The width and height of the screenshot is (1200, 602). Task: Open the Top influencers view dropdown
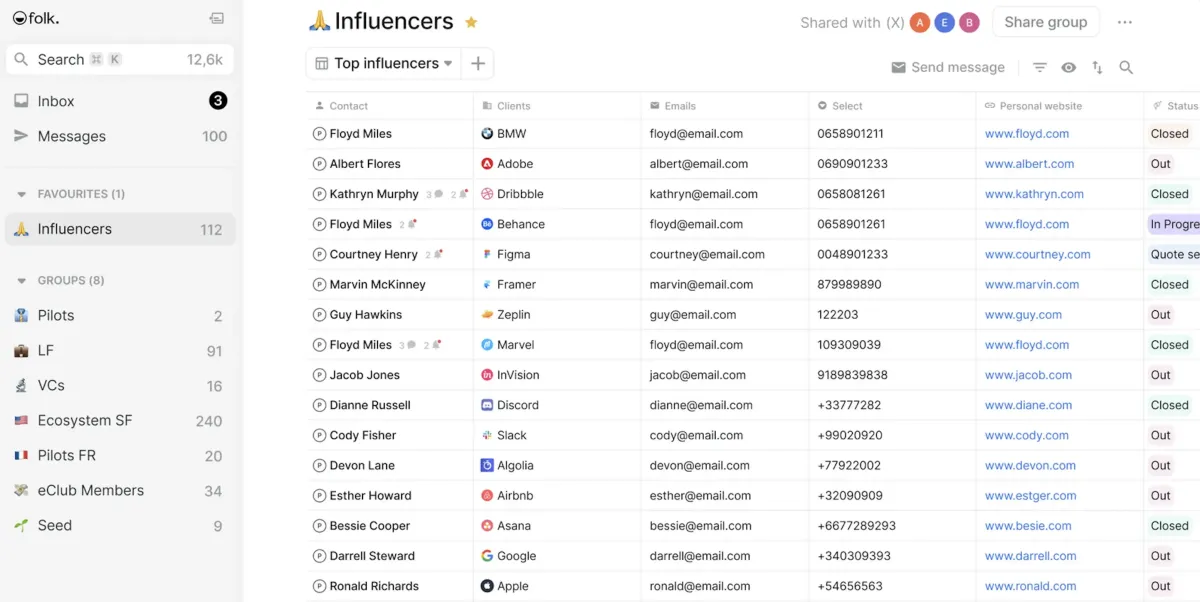point(384,63)
